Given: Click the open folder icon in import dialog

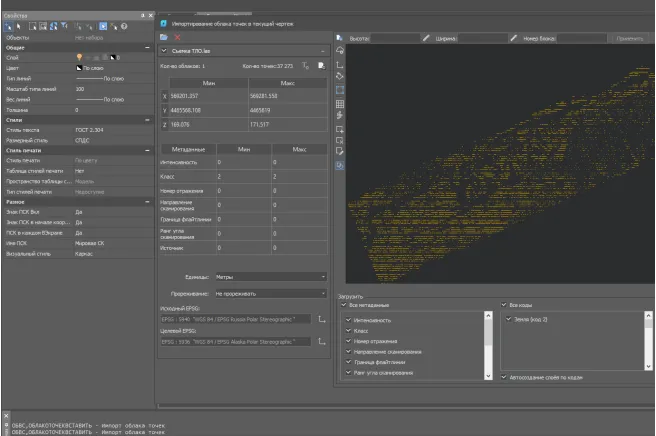Looking at the screenshot, I should (165, 36).
